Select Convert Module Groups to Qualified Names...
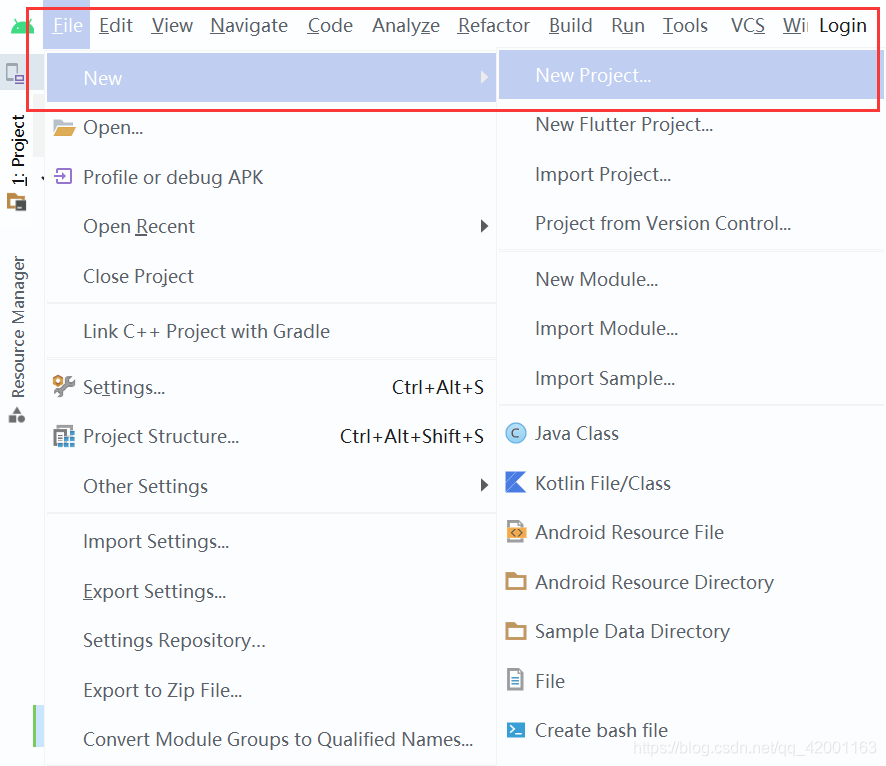The image size is (886, 766). pyautogui.click(x=271, y=739)
